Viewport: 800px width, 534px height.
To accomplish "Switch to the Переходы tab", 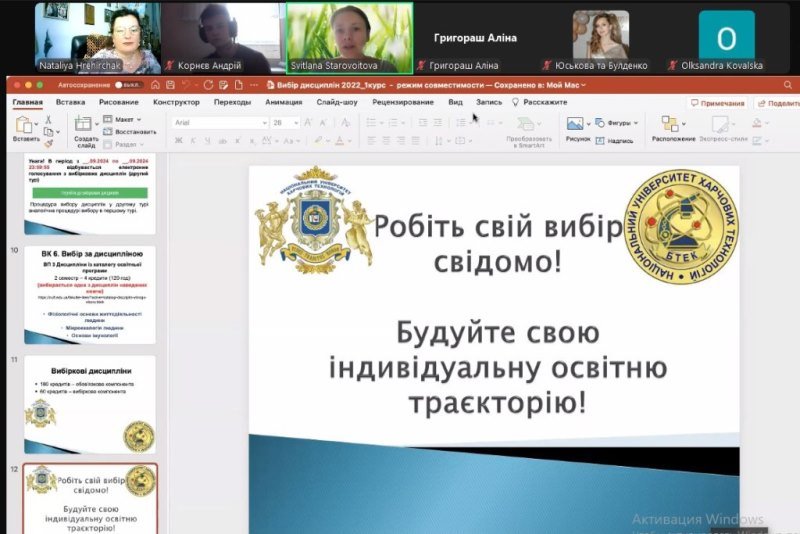I will pos(233,102).
